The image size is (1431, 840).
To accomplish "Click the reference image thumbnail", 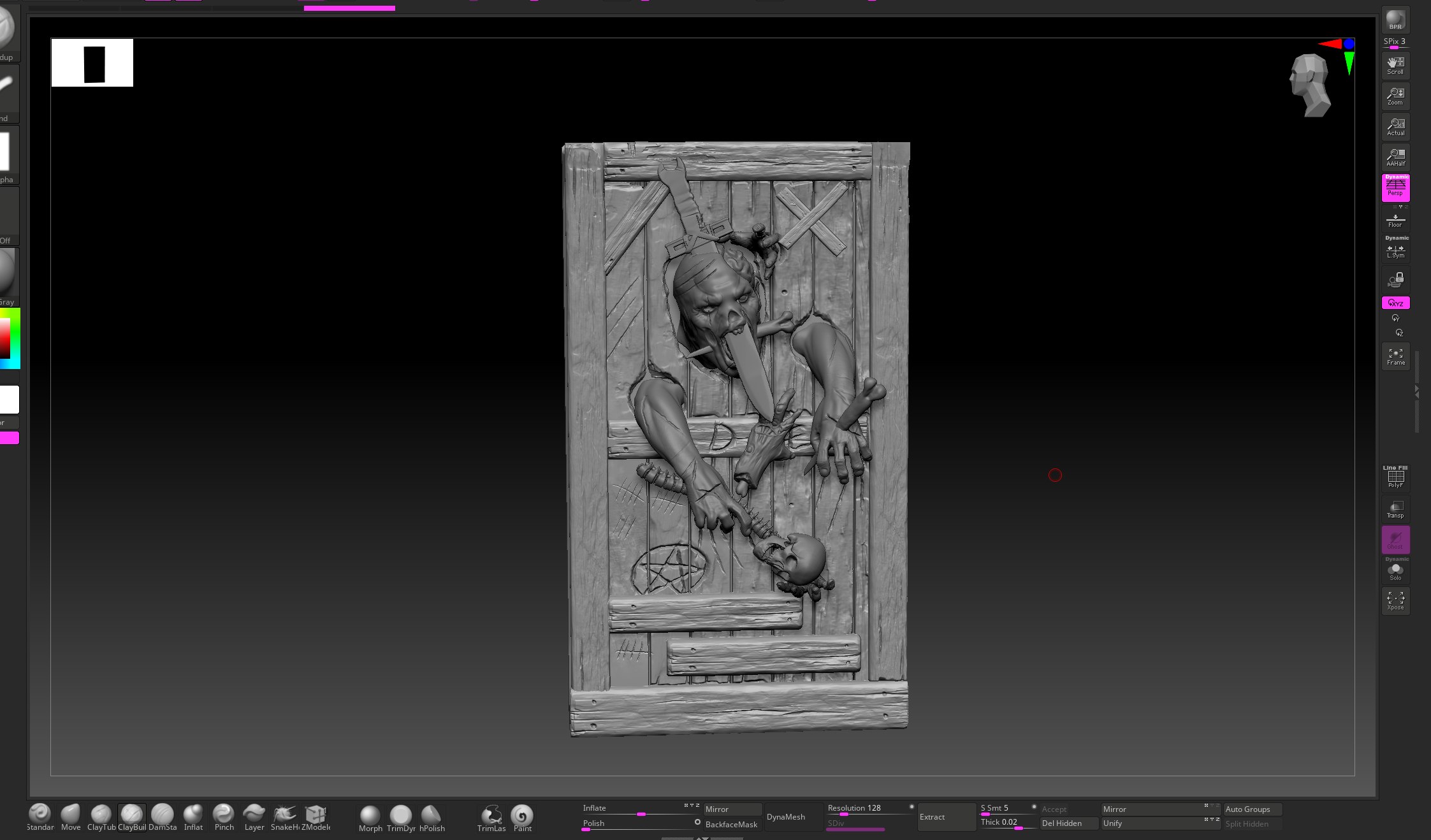I will click(92, 63).
